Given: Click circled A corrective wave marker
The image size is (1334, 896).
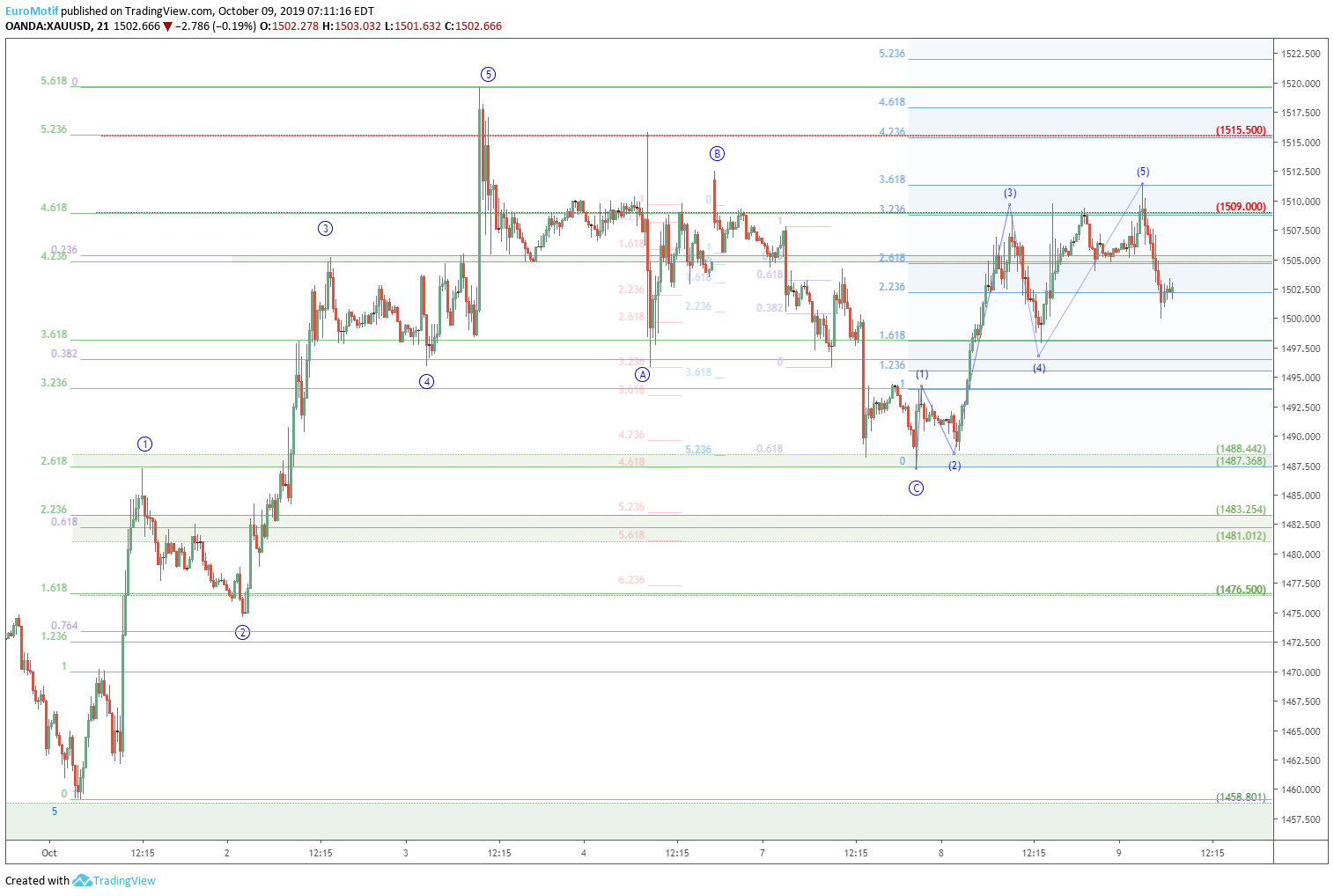Looking at the screenshot, I should (643, 375).
